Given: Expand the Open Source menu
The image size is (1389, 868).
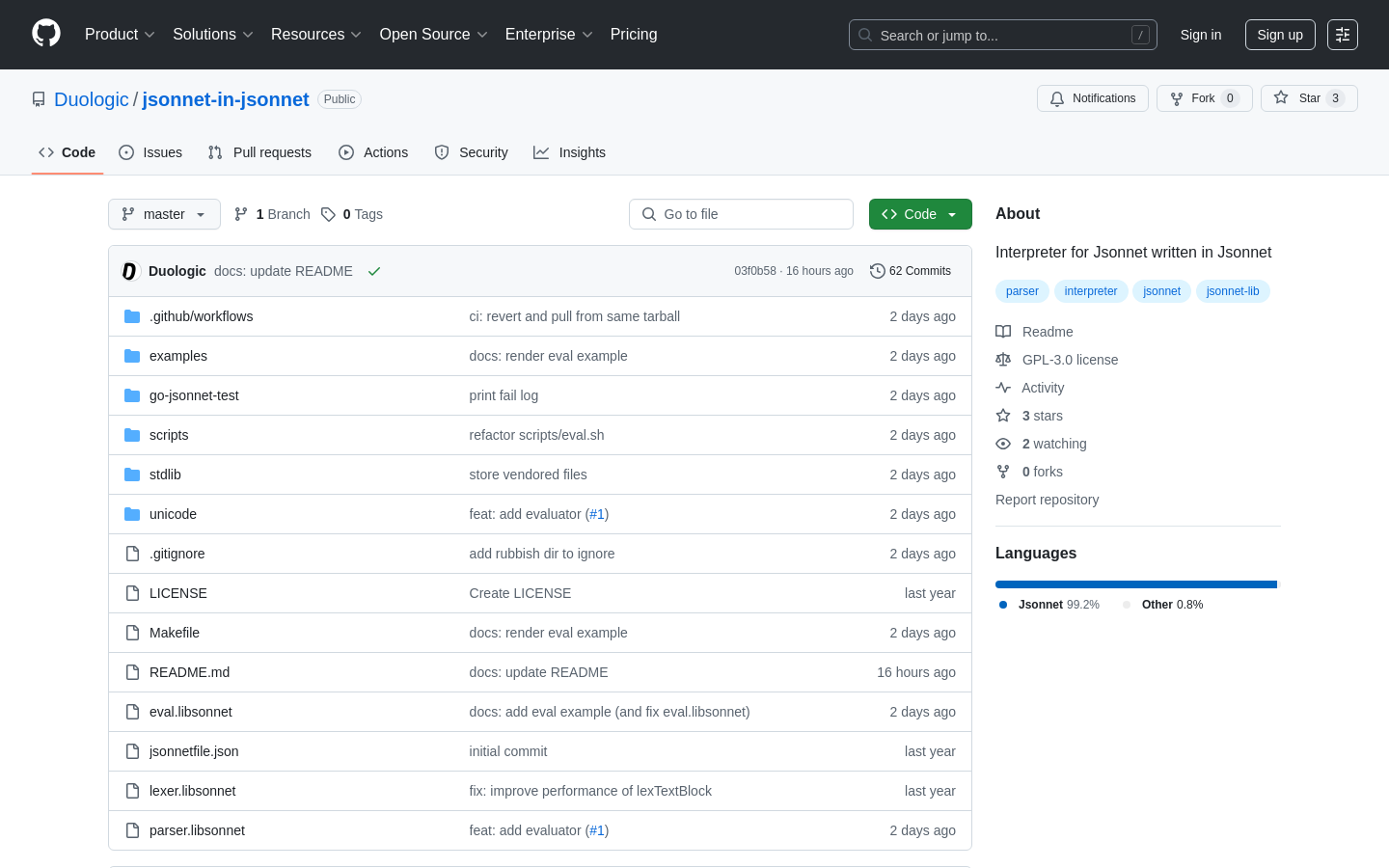Looking at the screenshot, I should coord(434,35).
